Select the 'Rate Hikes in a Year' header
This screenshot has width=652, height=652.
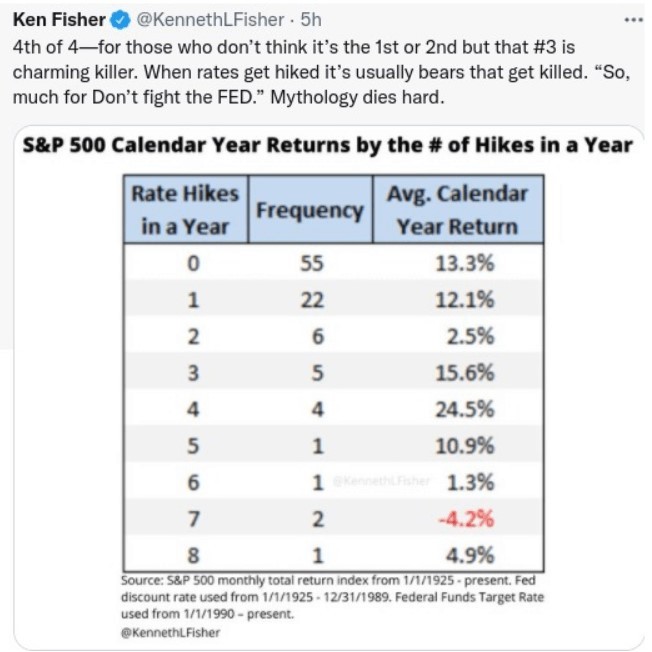tap(186, 209)
